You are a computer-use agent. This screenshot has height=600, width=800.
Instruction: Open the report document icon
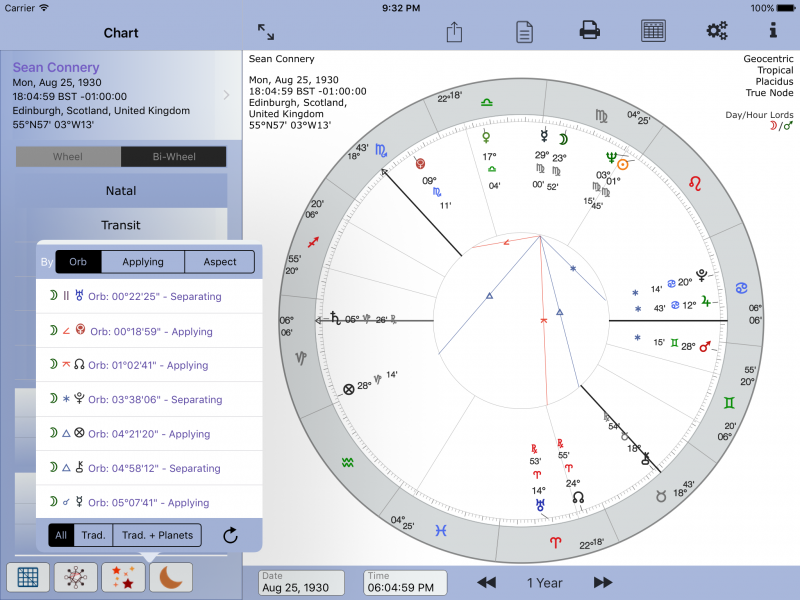tap(524, 32)
